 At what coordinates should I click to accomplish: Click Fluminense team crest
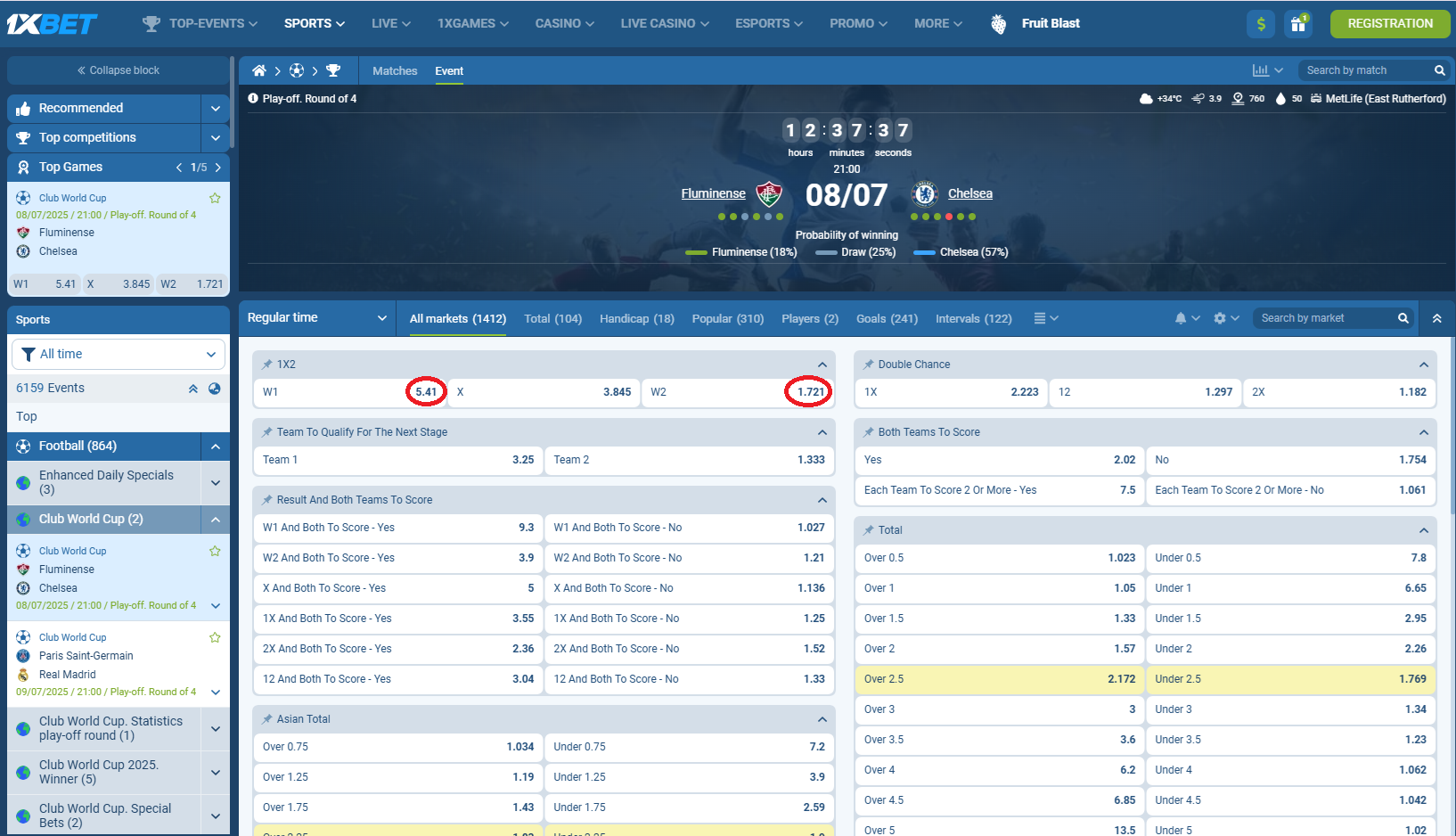coord(769,193)
